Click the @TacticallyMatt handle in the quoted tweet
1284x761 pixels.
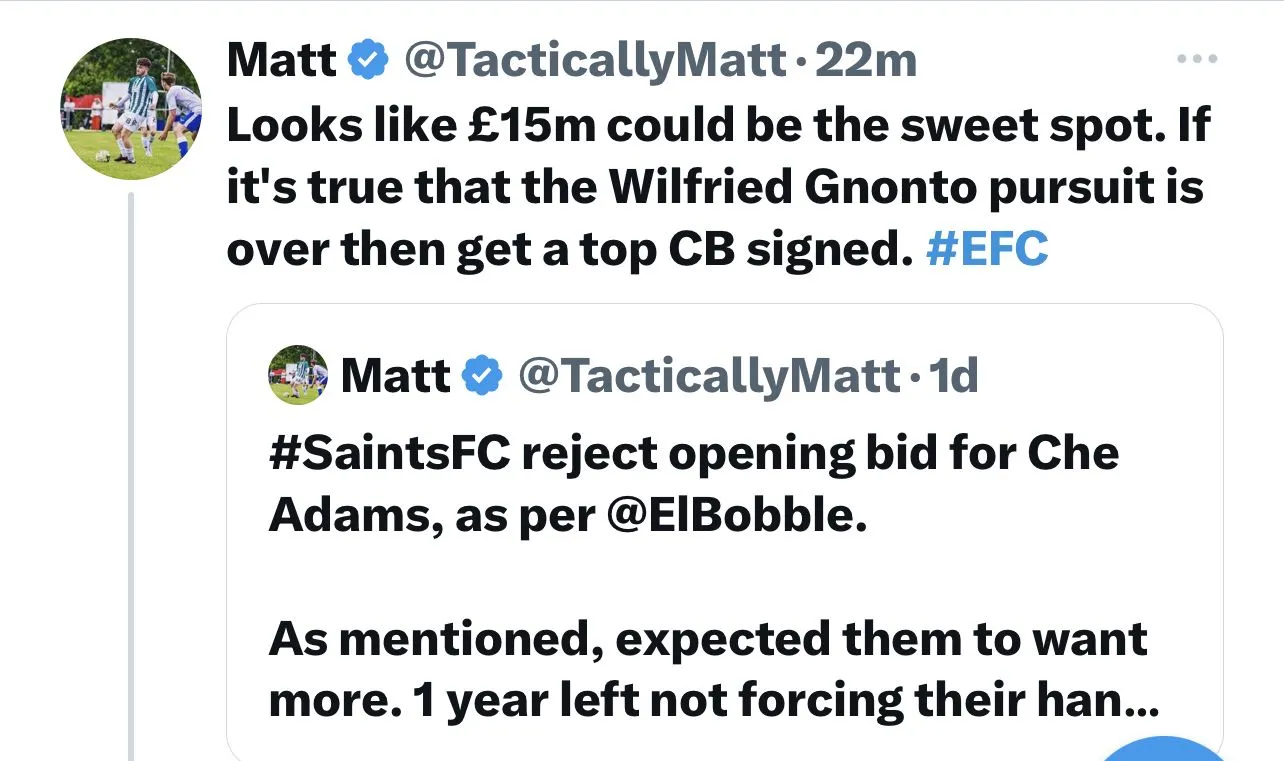pyautogui.click(x=708, y=376)
